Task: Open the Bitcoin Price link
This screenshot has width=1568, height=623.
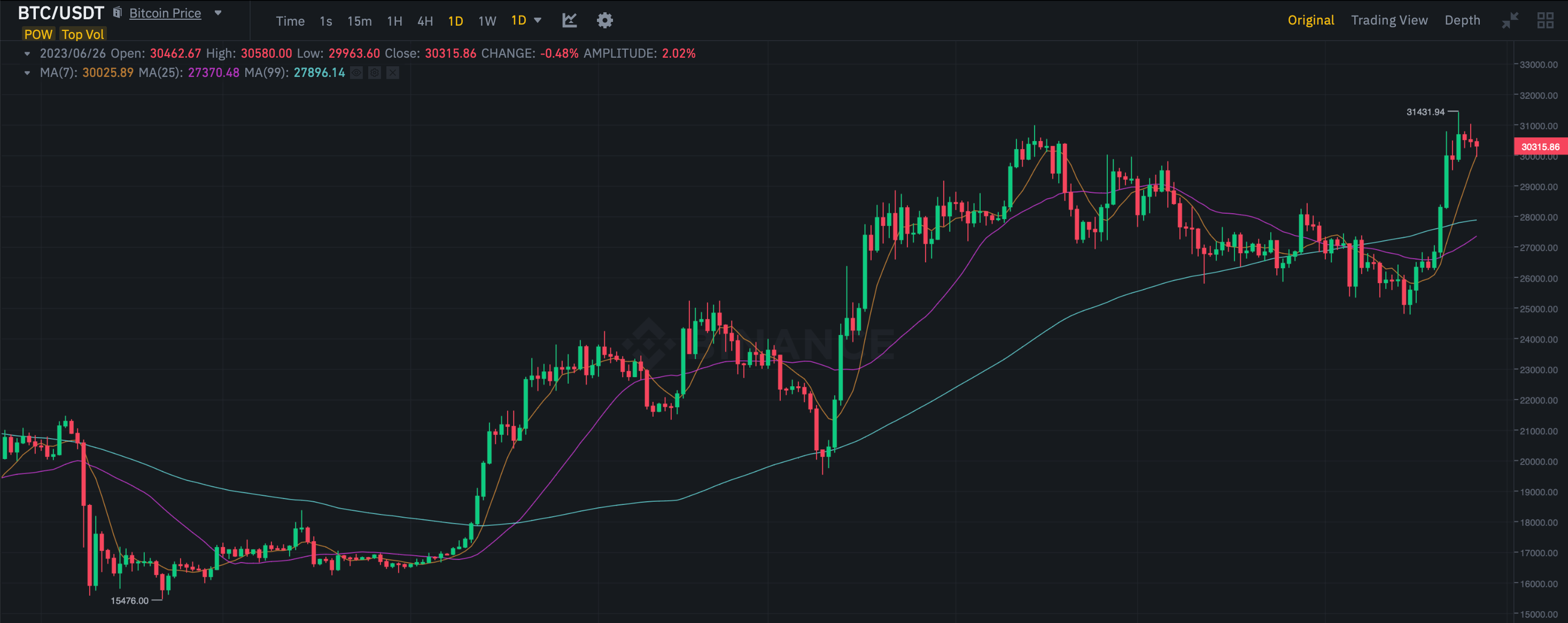Action: (x=165, y=13)
